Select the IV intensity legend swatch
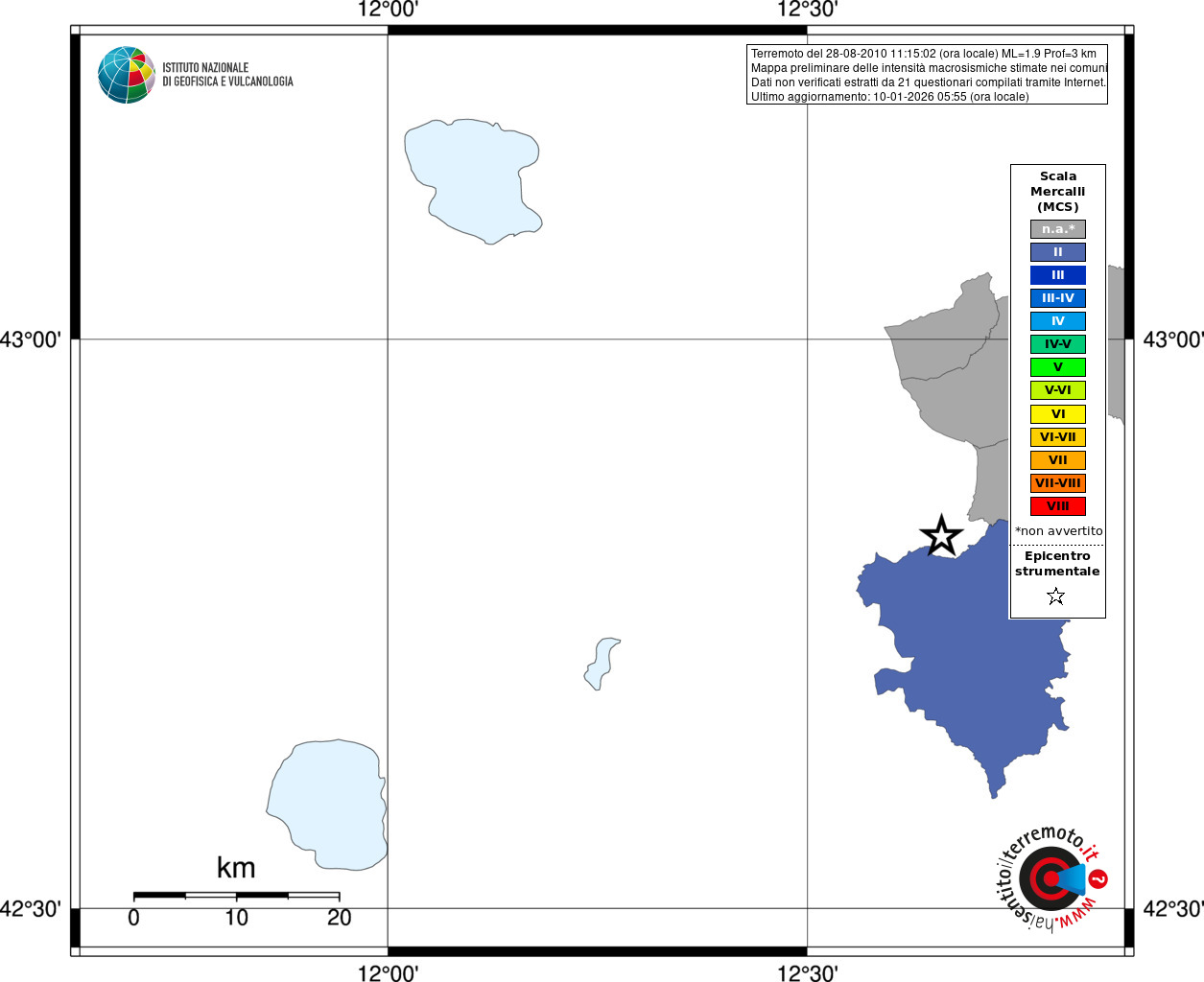This screenshot has height=982, width=1204. 1058,321
